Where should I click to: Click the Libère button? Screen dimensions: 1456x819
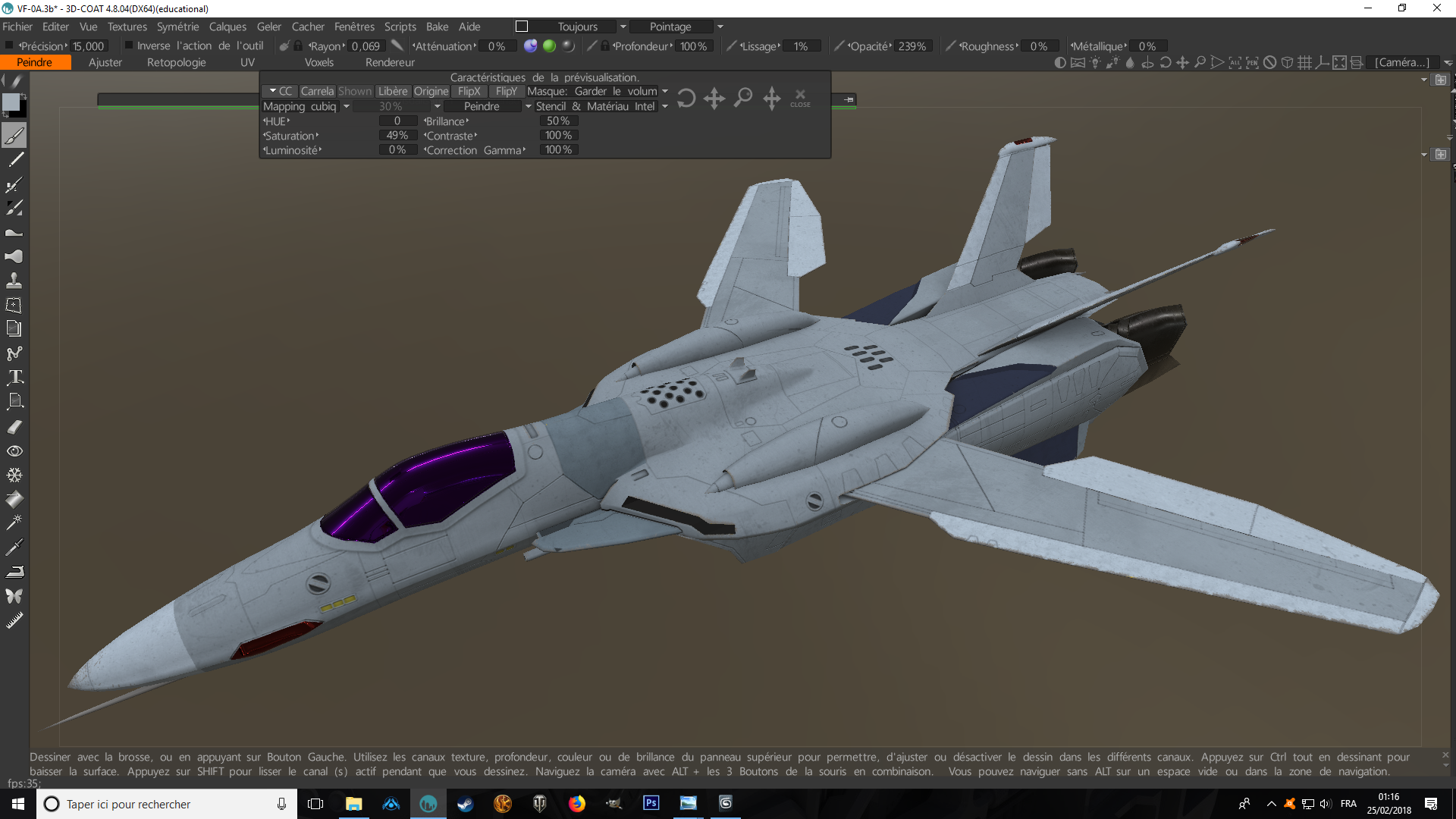(x=393, y=91)
